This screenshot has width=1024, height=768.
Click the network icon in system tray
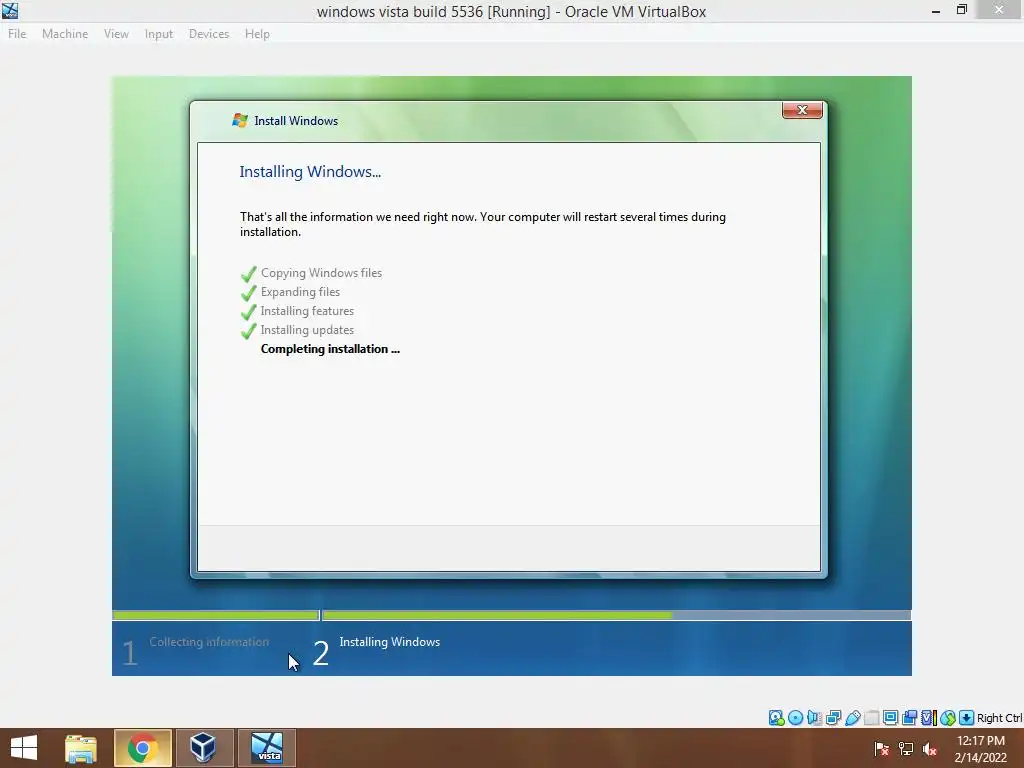(906, 749)
